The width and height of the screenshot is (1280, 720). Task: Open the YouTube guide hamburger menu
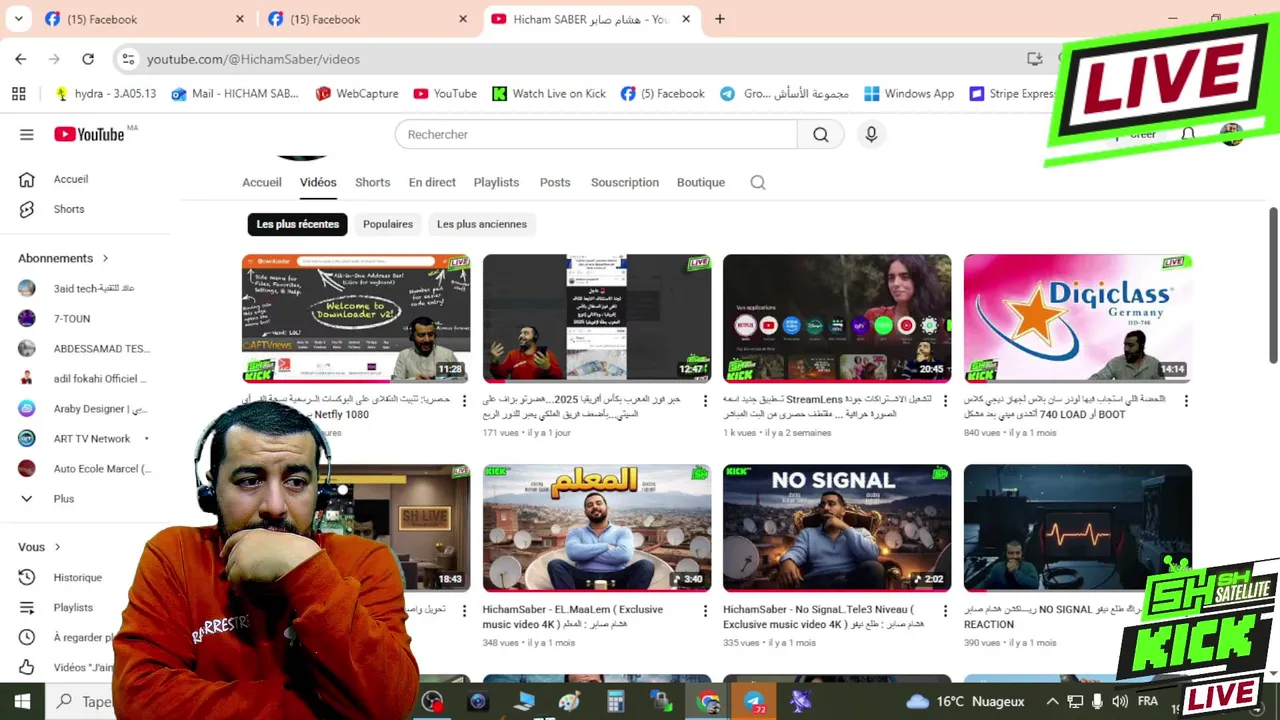click(x=27, y=134)
